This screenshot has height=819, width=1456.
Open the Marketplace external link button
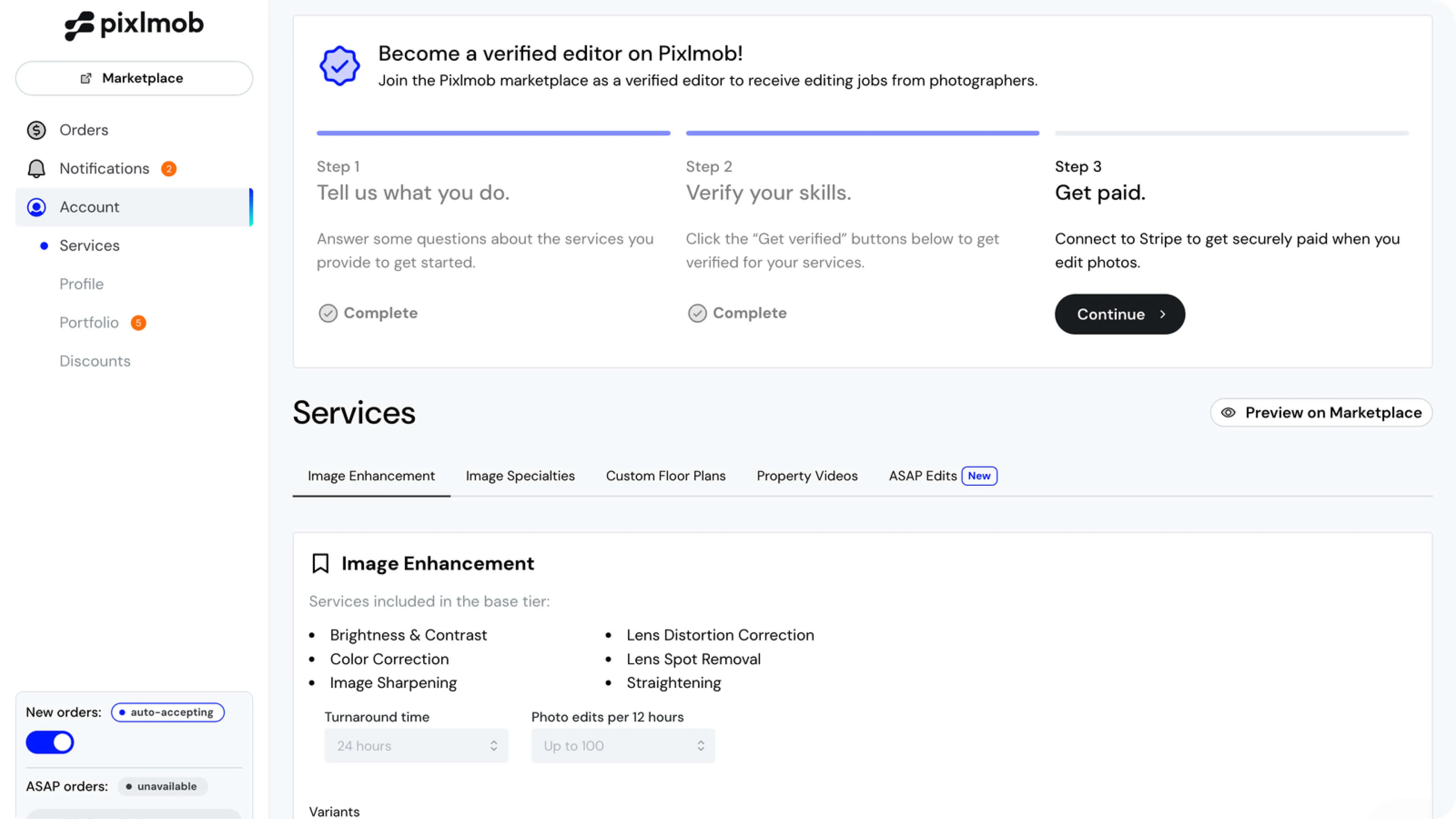click(134, 78)
